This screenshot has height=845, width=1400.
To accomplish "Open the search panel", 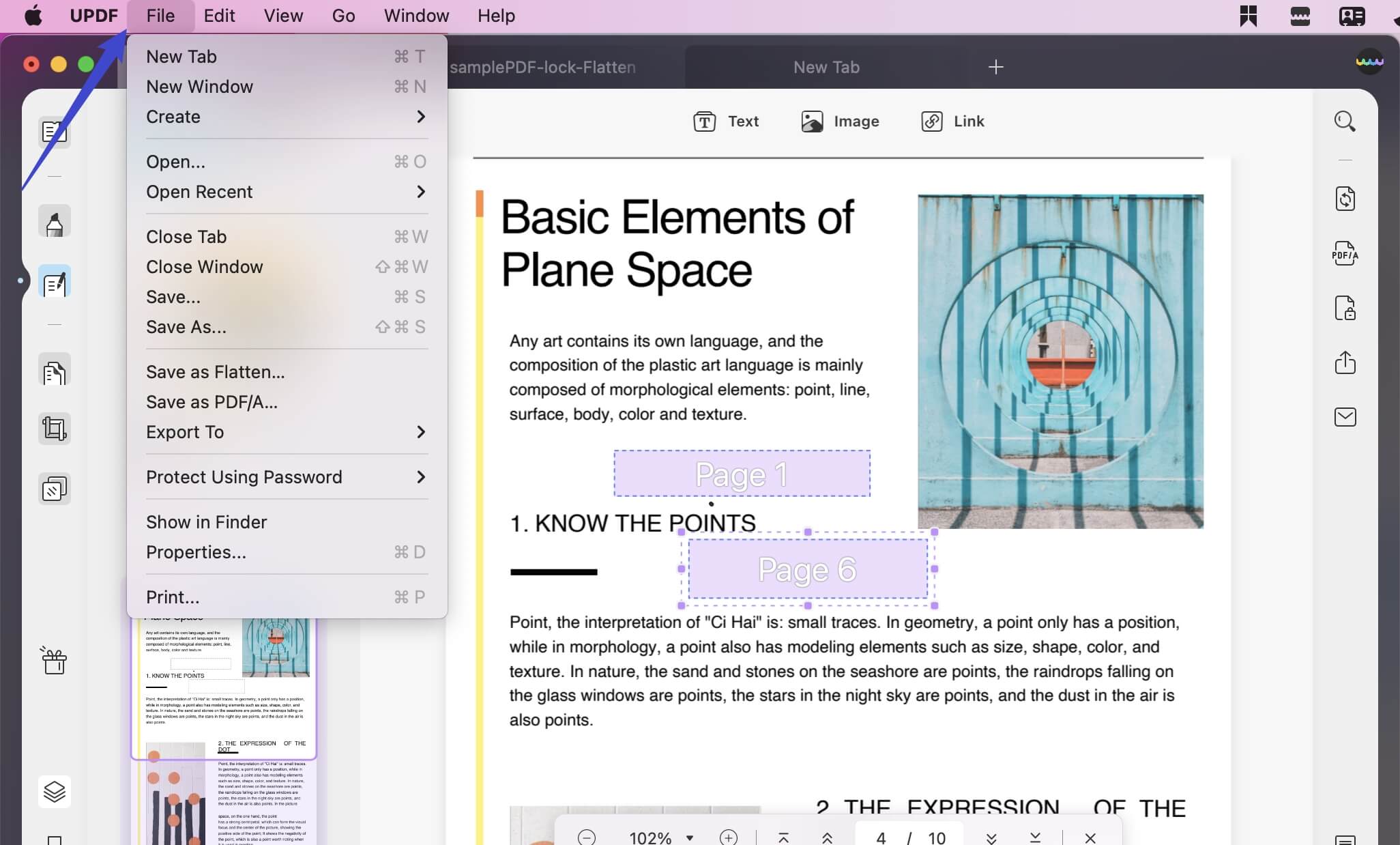I will (x=1345, y=121).
